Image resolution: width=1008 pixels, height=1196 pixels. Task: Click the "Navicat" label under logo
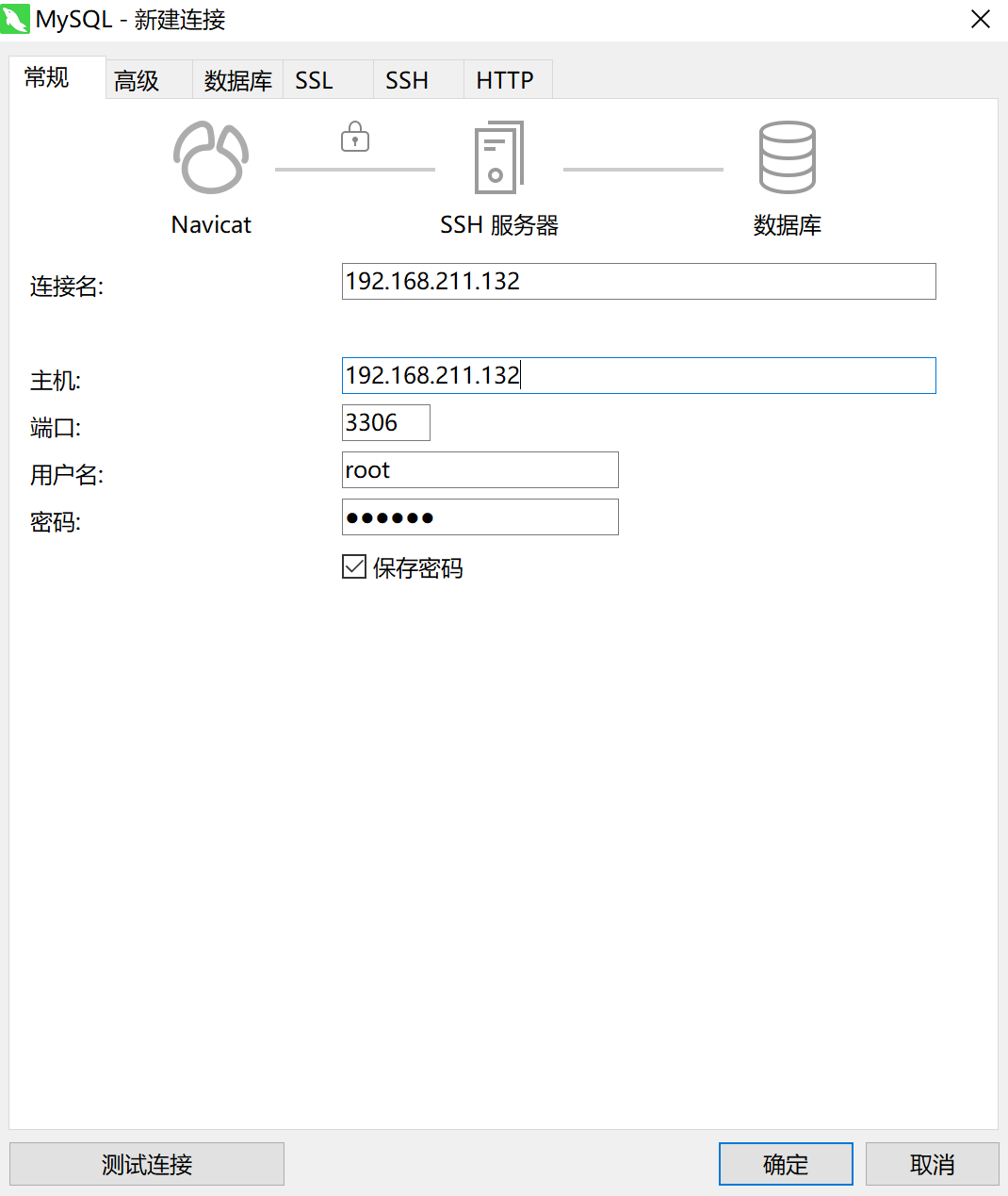211,225
